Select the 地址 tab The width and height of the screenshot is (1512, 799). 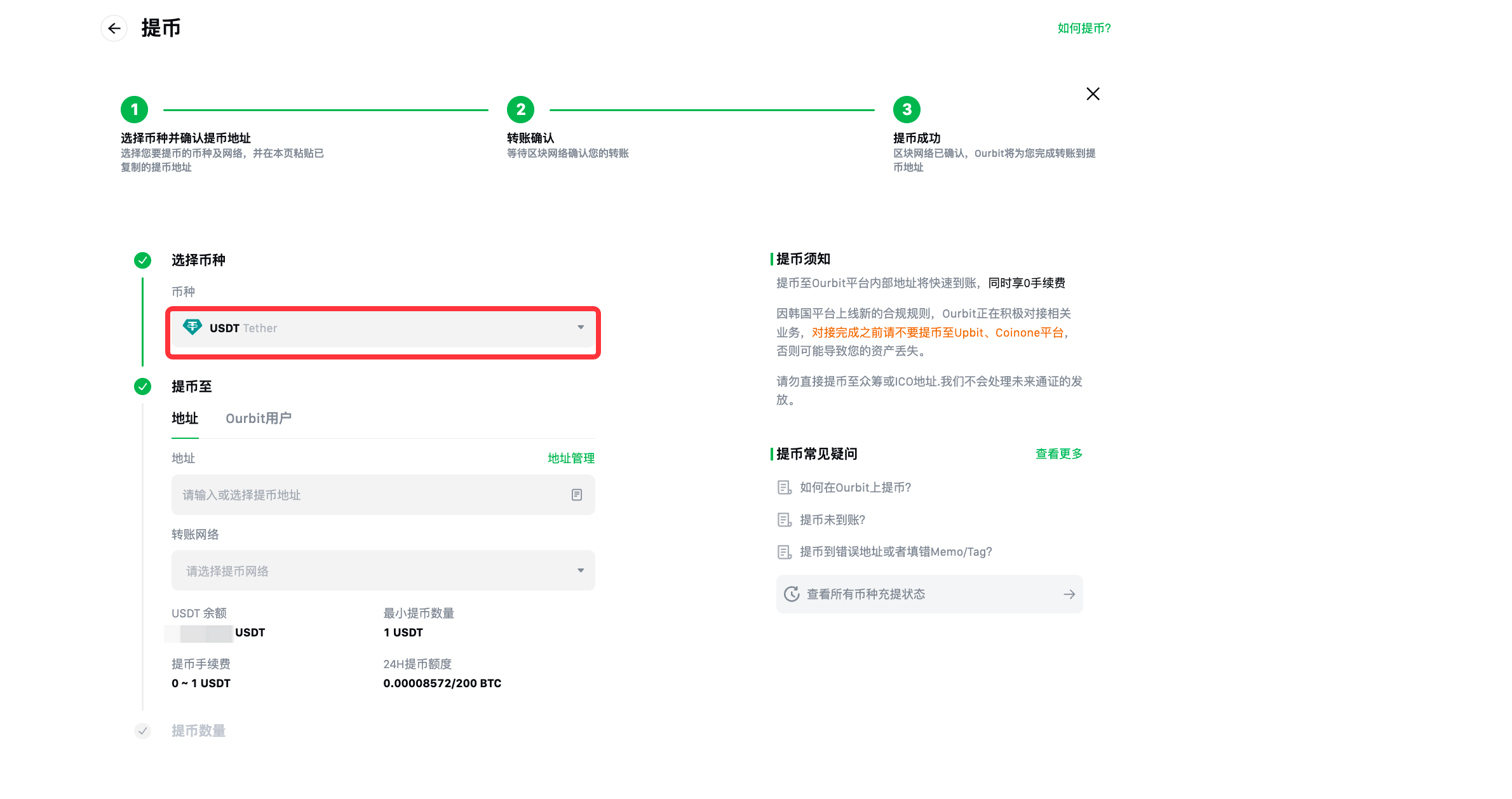point(185,419)
